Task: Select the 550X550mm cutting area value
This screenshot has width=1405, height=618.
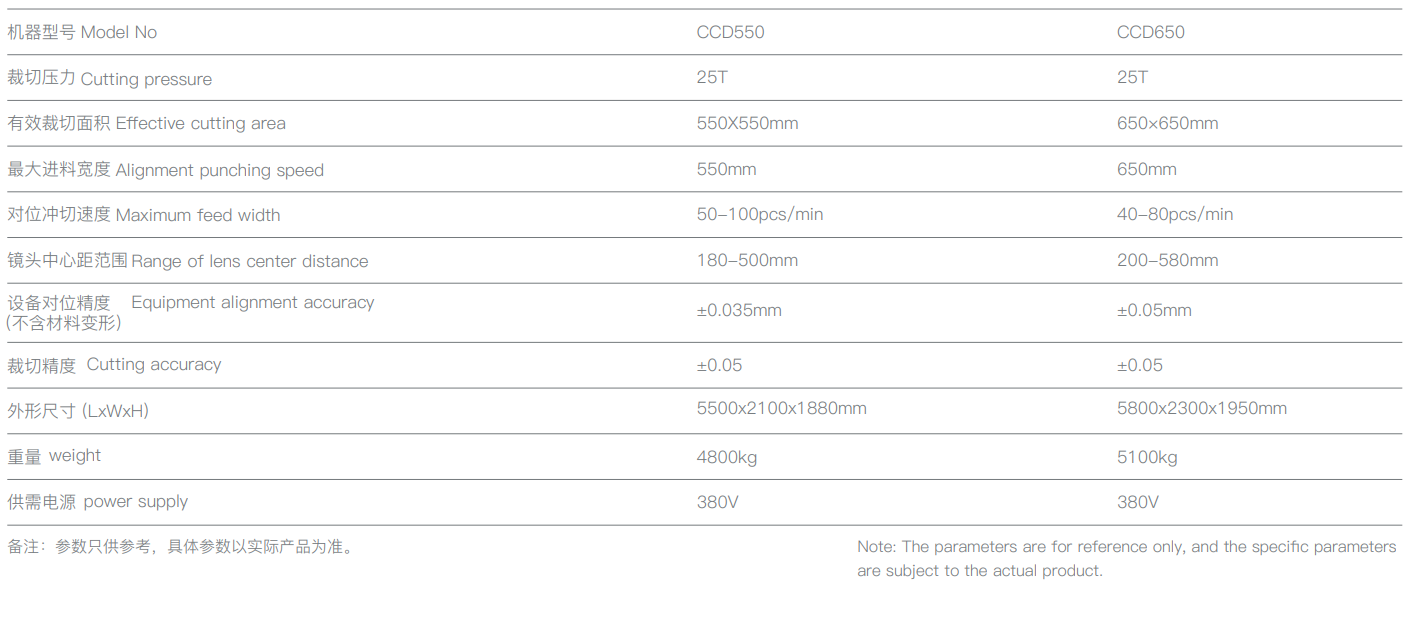Action: pyautogui.click(x=747, y=124)
